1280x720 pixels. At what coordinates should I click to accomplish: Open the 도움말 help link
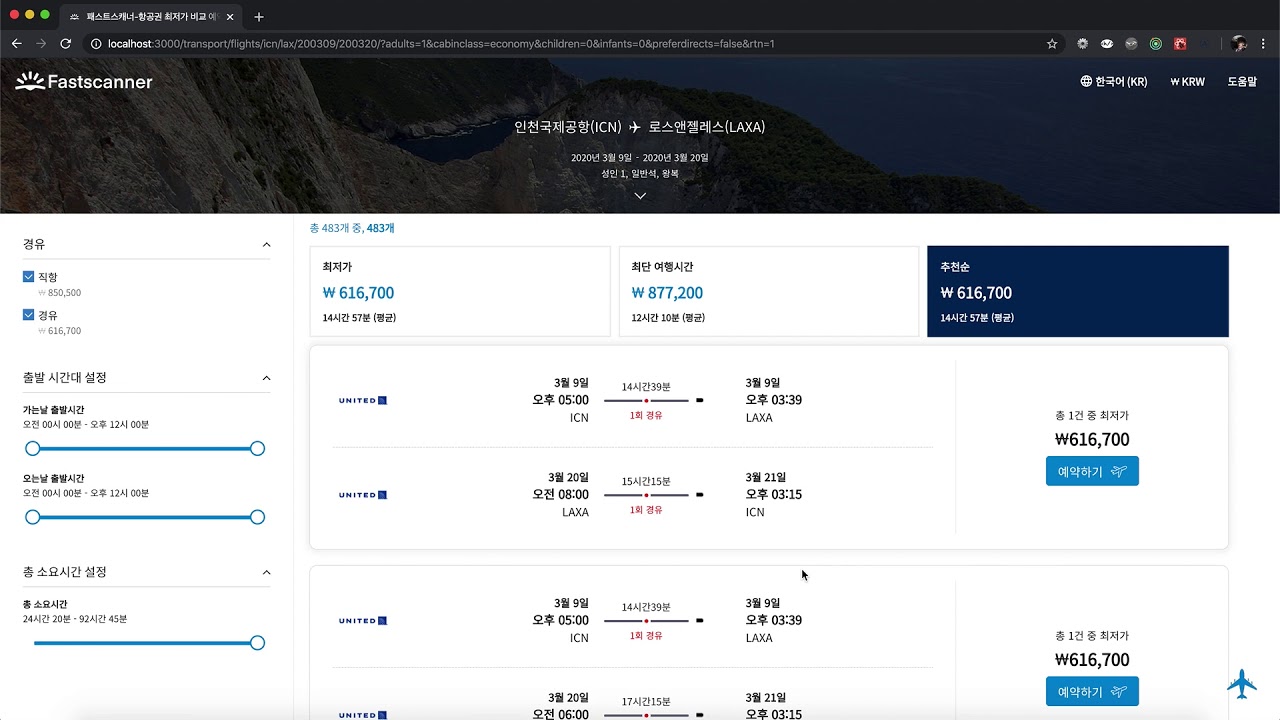pos(1242,82)
